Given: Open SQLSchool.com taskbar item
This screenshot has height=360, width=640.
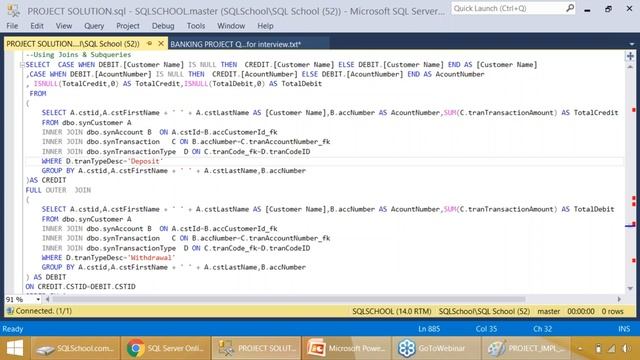Looking at the screenshot, I should click(76, 348).
